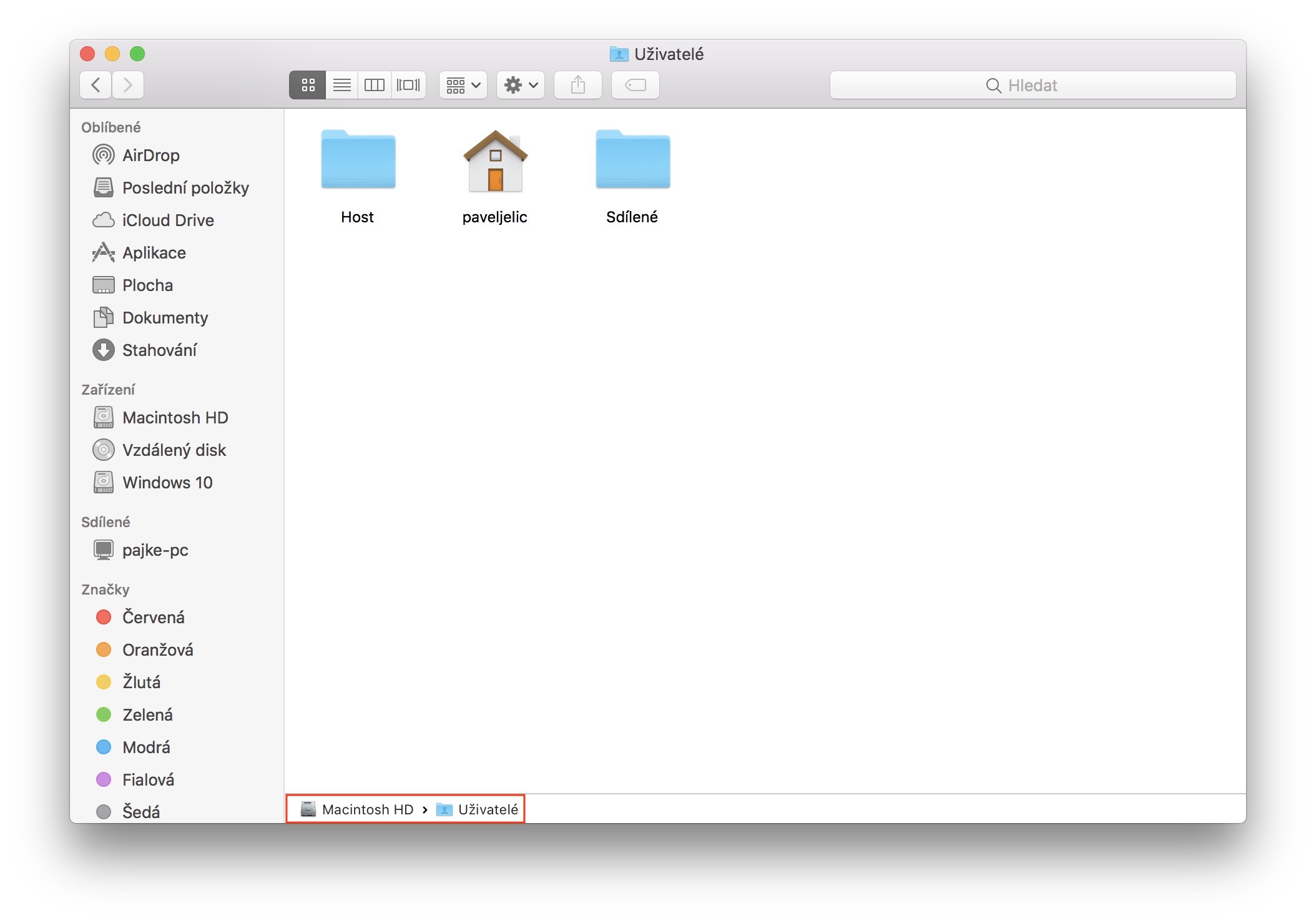The image size is (1316, 923).
Task: Open the paveljelic home folder icon
Action: [x=495, y=161]
